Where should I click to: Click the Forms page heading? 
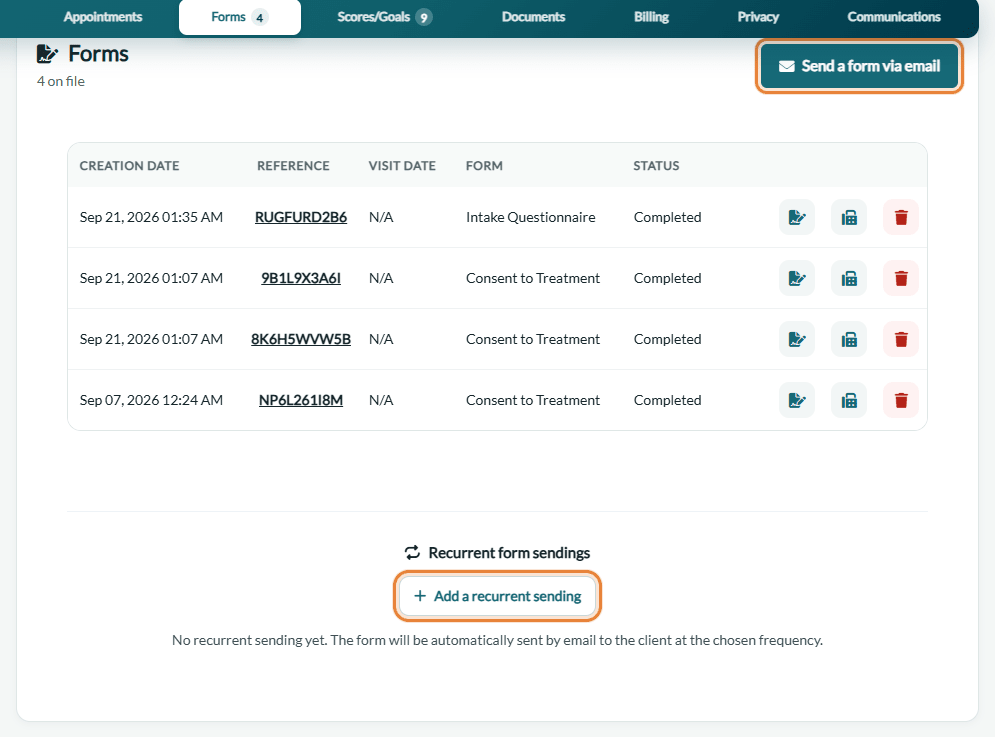[98, 54]
